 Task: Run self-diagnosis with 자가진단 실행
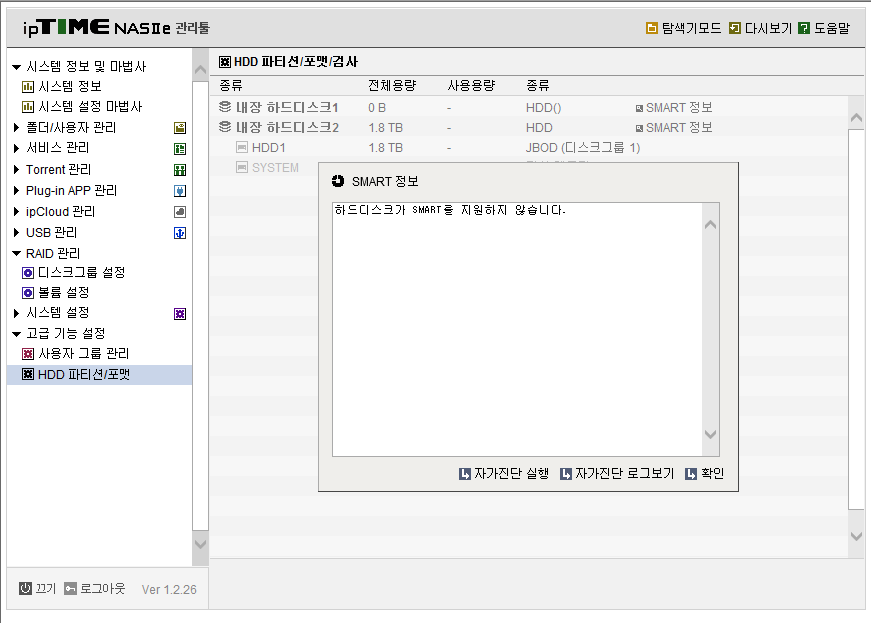(x=504, y=474)
